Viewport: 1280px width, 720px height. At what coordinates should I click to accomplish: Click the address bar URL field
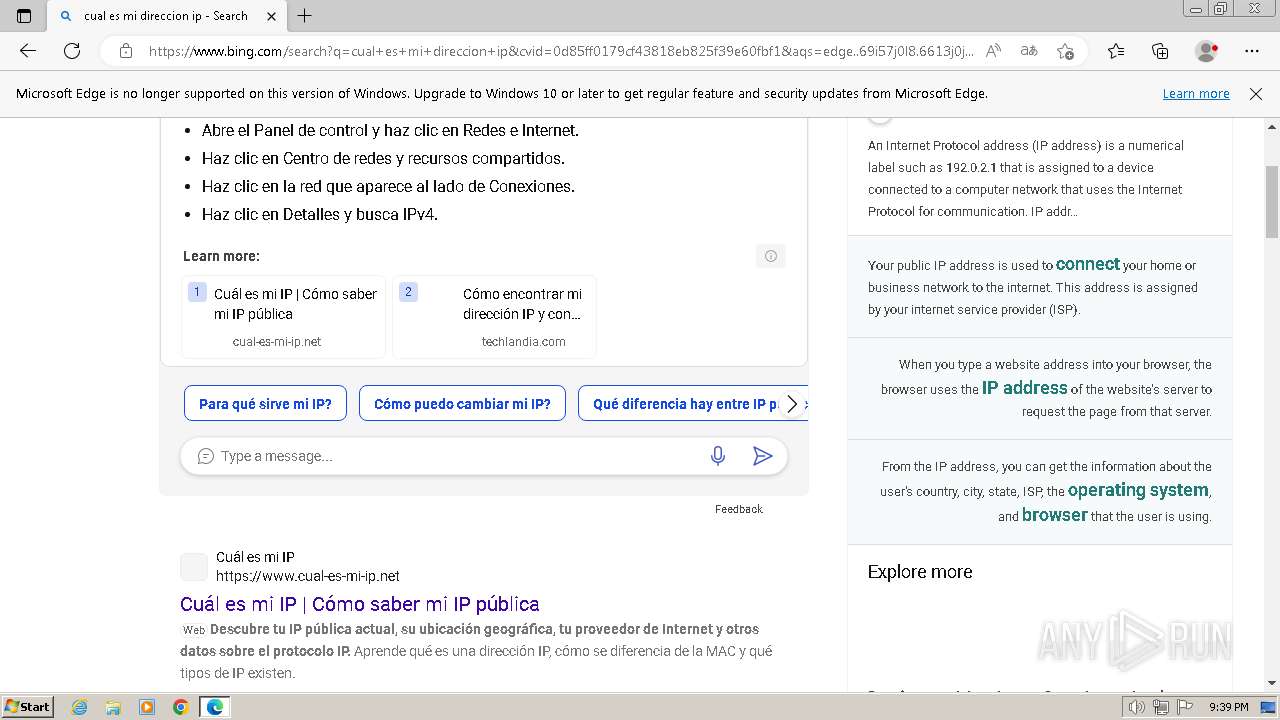560,51
